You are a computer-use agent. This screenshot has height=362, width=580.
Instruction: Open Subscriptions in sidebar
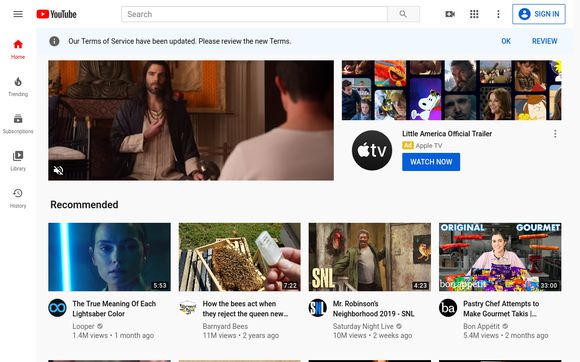tap(18, 124)
